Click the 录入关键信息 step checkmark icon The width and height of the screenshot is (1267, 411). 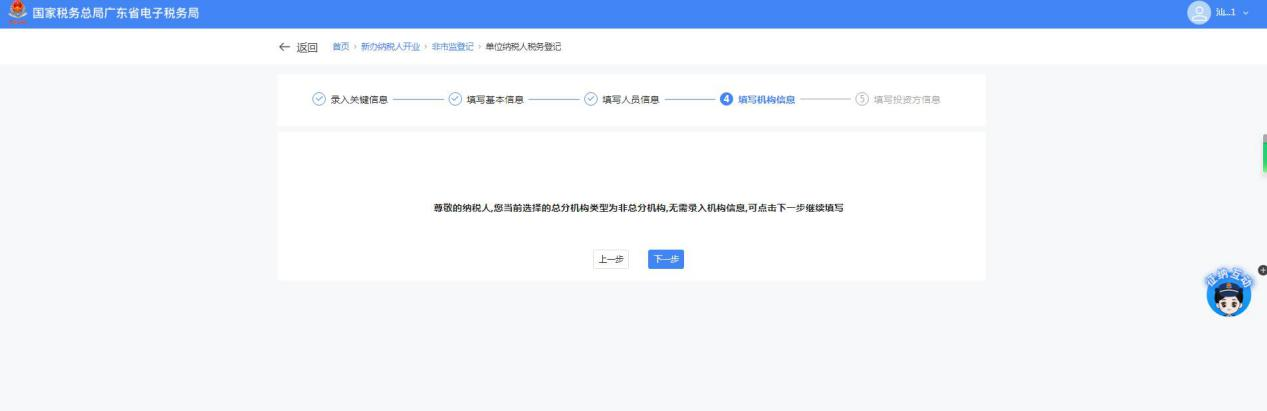[x=319, y=99]
